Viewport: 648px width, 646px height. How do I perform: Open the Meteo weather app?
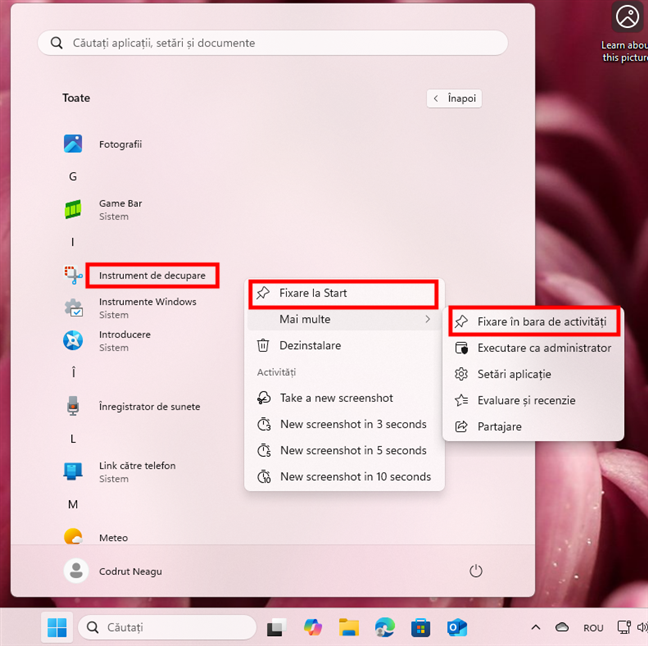pyautogui.click(x=73, y=537)
